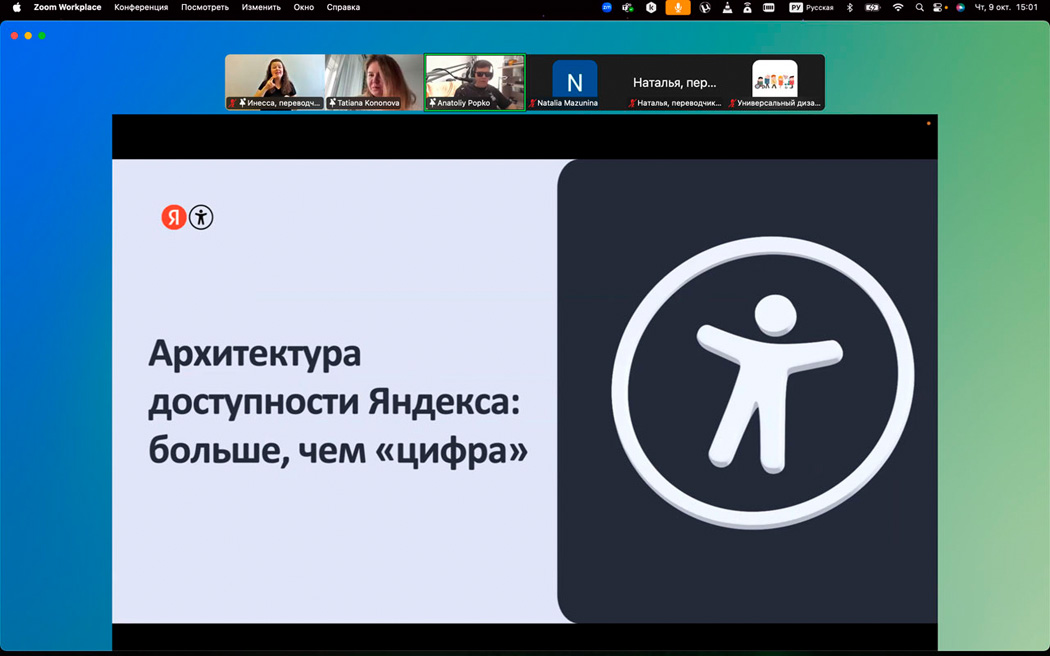Open the Apple menu
Image resolution: width=1050 pixels, height=656 pixels.
(16, 7)
